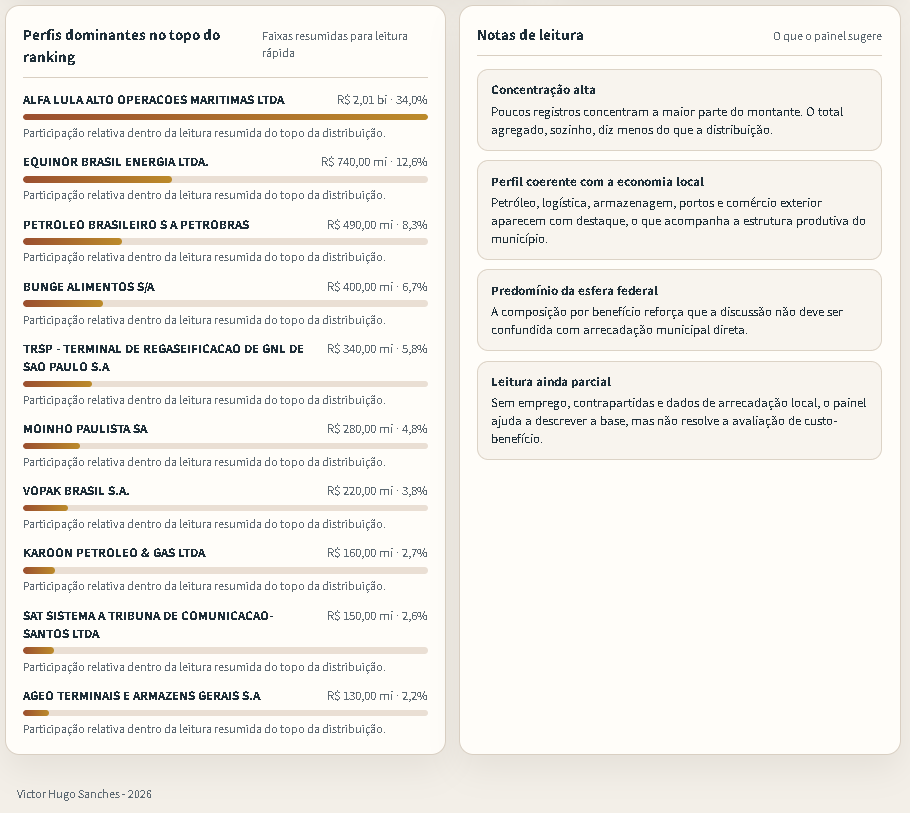This screenshot has width=910, height=813.
Task: Click the TRSP terminal share bar
Action: click(225, 384)
